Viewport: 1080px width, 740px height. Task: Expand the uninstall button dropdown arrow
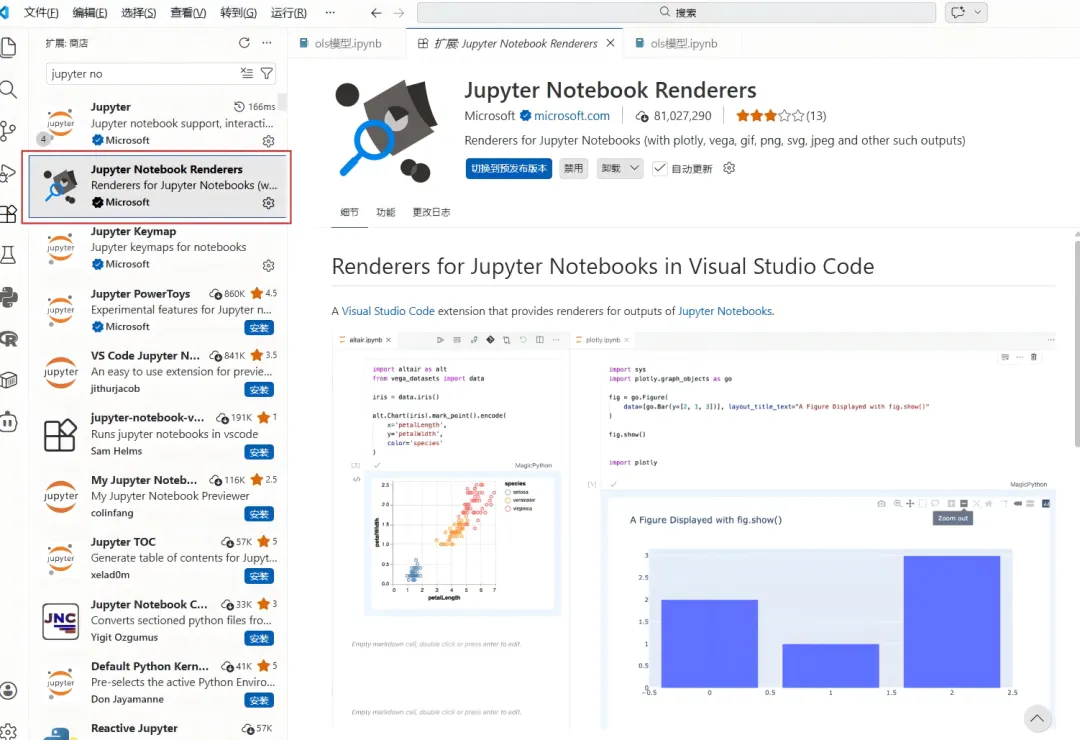(634, 168)
